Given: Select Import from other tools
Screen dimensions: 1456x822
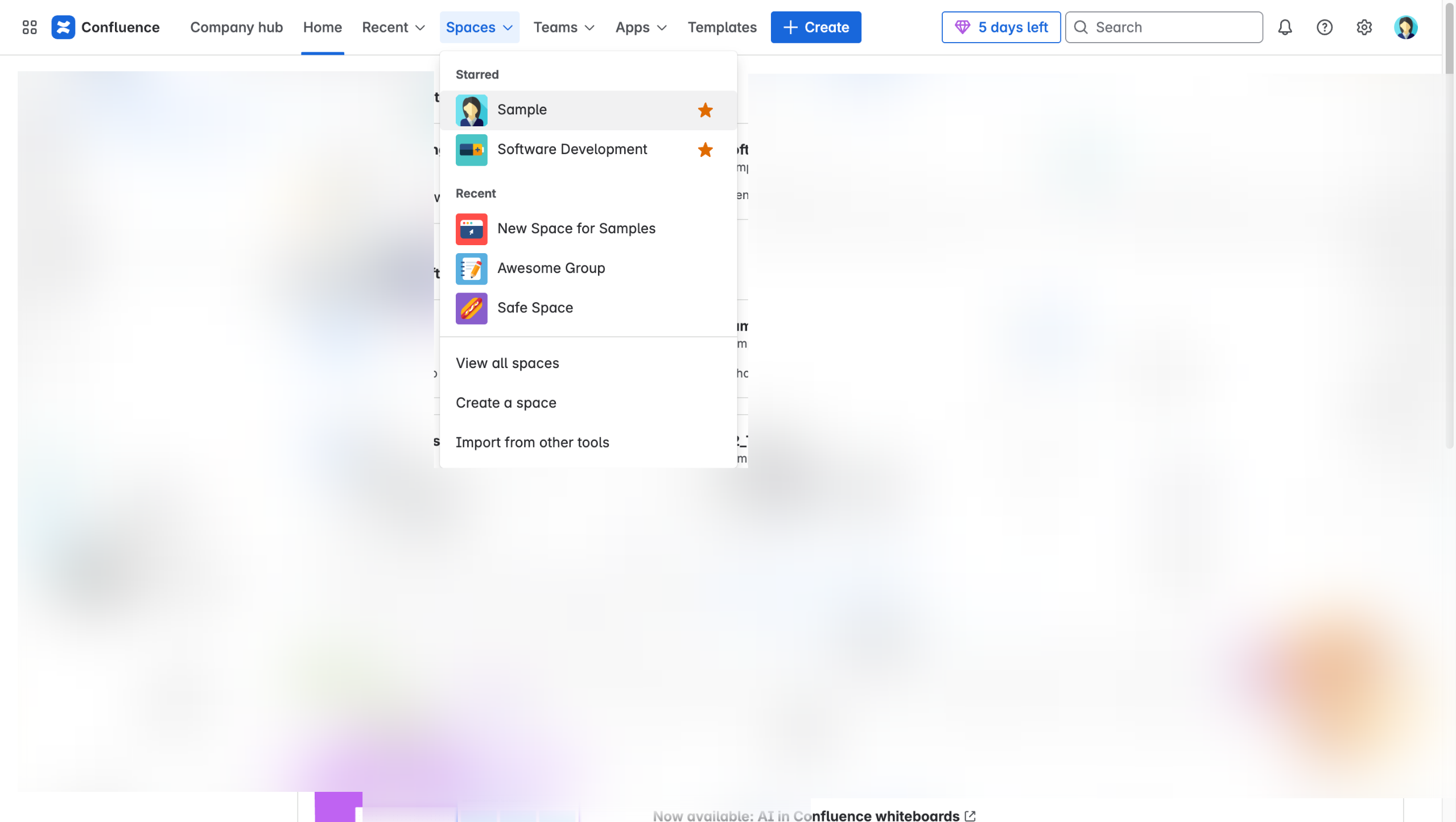Looking at the screenshot, I should (588, 443).
